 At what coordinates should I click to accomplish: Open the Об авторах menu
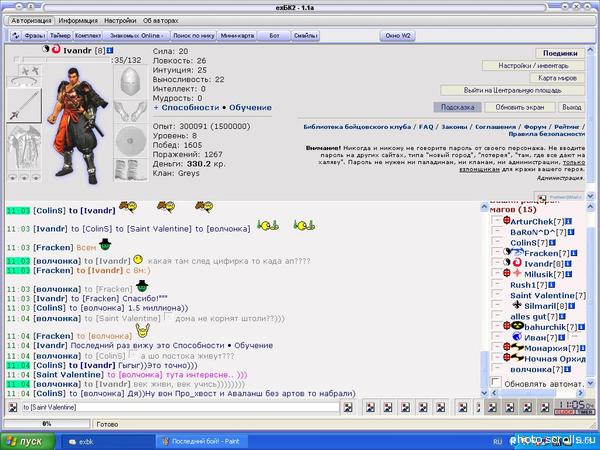coord(161,21)
